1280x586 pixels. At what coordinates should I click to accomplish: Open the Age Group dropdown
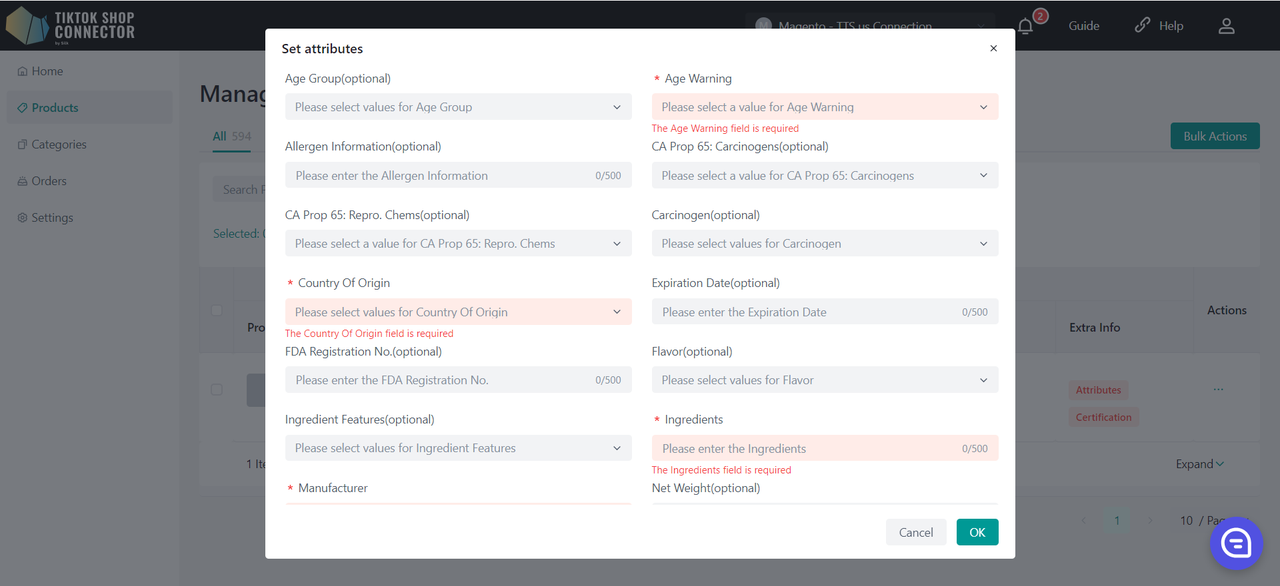[458, 107]
